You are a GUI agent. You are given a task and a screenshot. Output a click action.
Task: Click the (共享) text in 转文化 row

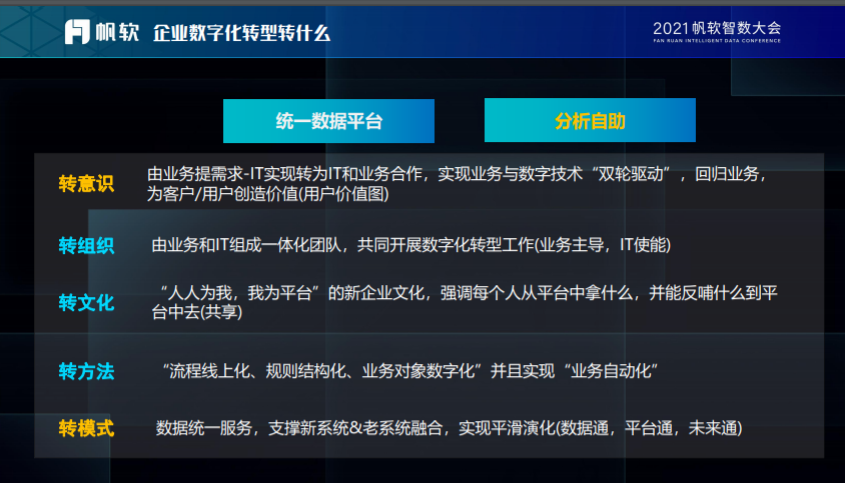tap(219, 313)
